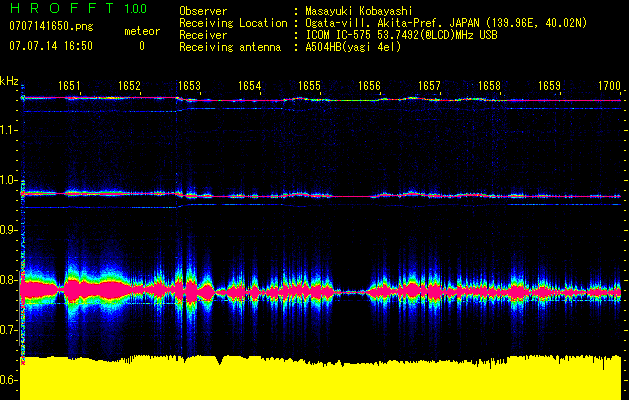This screenshot has width=629, height=400.
Task: Click the A504HB(yagi 4el) antenna text
Action: tap(353, 47)
